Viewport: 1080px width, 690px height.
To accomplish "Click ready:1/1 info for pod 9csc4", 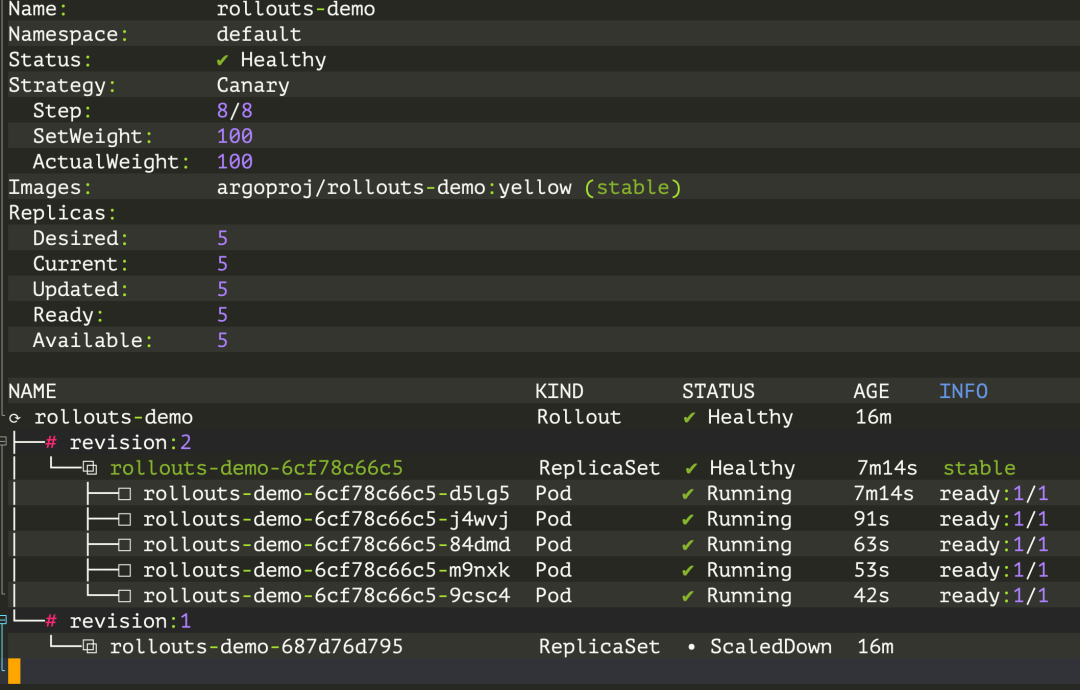I will 994,596.
